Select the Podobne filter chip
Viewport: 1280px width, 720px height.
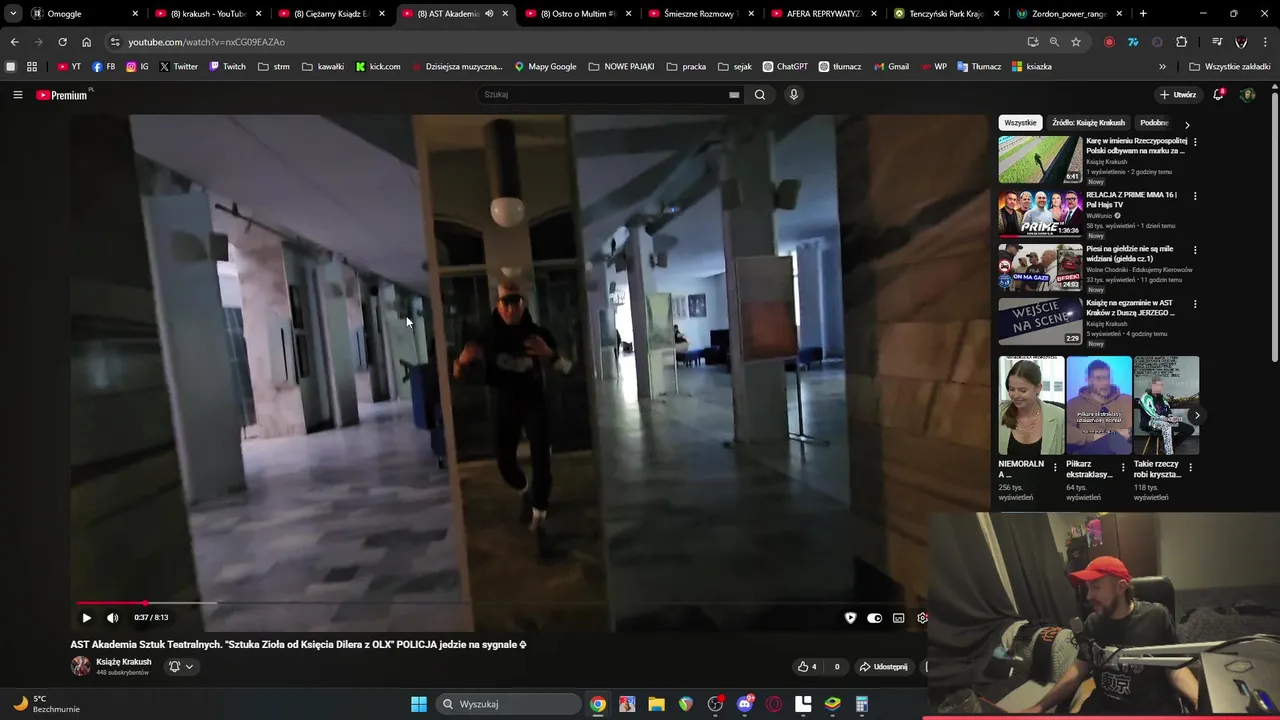(x=1155, y=123)
